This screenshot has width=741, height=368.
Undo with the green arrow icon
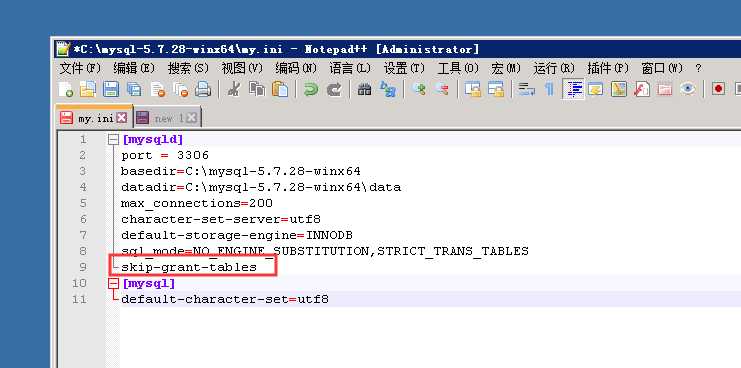(x=310, y=89)
